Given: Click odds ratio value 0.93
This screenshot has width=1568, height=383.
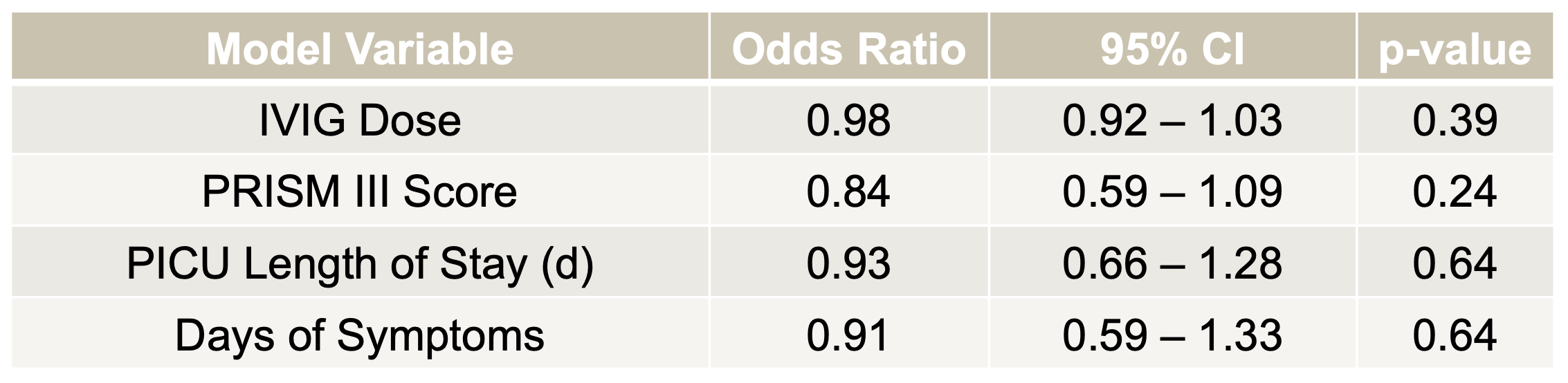Looking at the screenshot, I should [849, 263].
